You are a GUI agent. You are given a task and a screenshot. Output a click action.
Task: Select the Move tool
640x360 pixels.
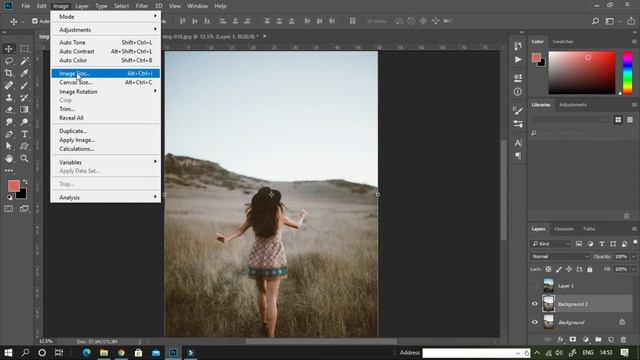click(9, 49)
